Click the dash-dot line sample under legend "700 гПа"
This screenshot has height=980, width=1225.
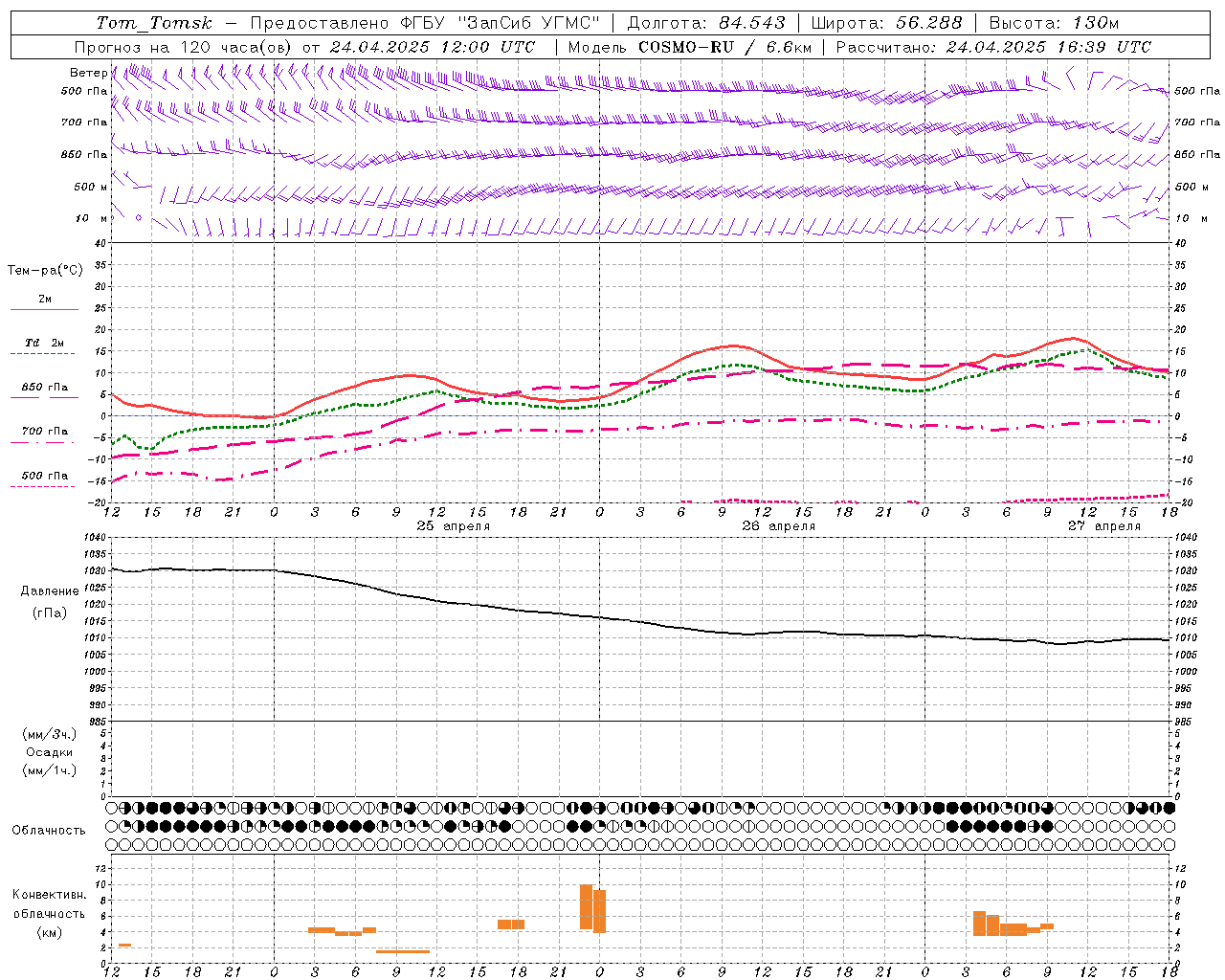(x=44, y=442)
